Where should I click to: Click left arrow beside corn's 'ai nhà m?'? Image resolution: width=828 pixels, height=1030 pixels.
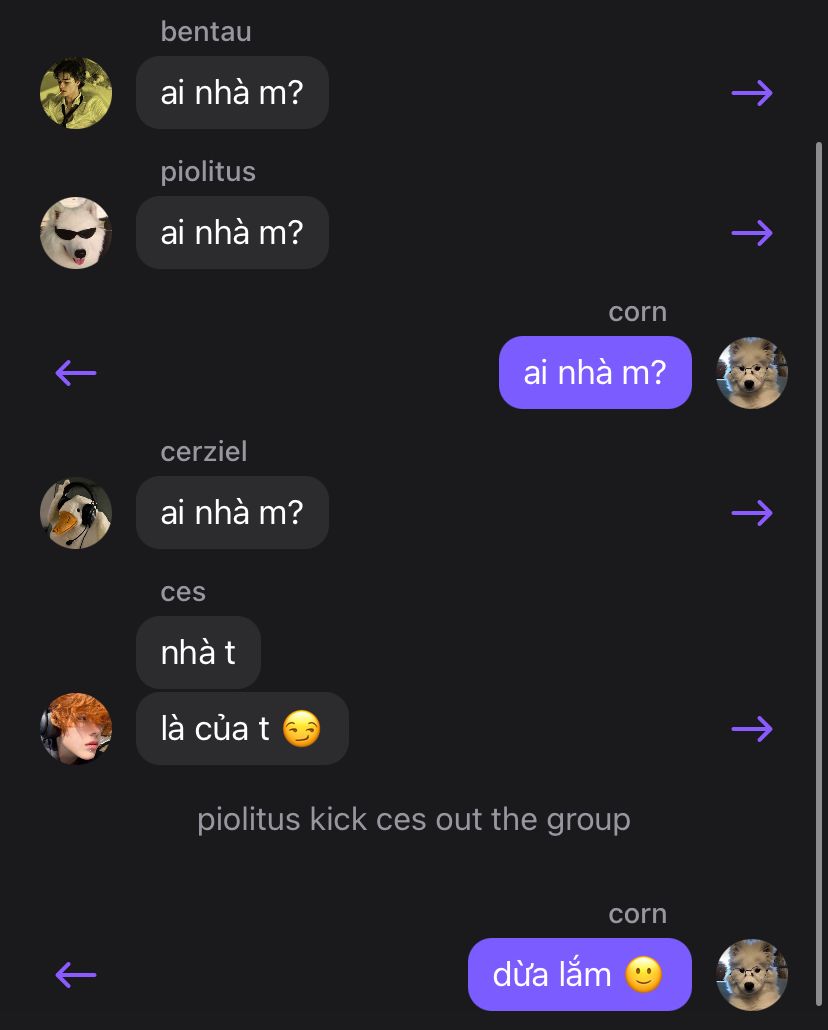(x=76, y=373)
